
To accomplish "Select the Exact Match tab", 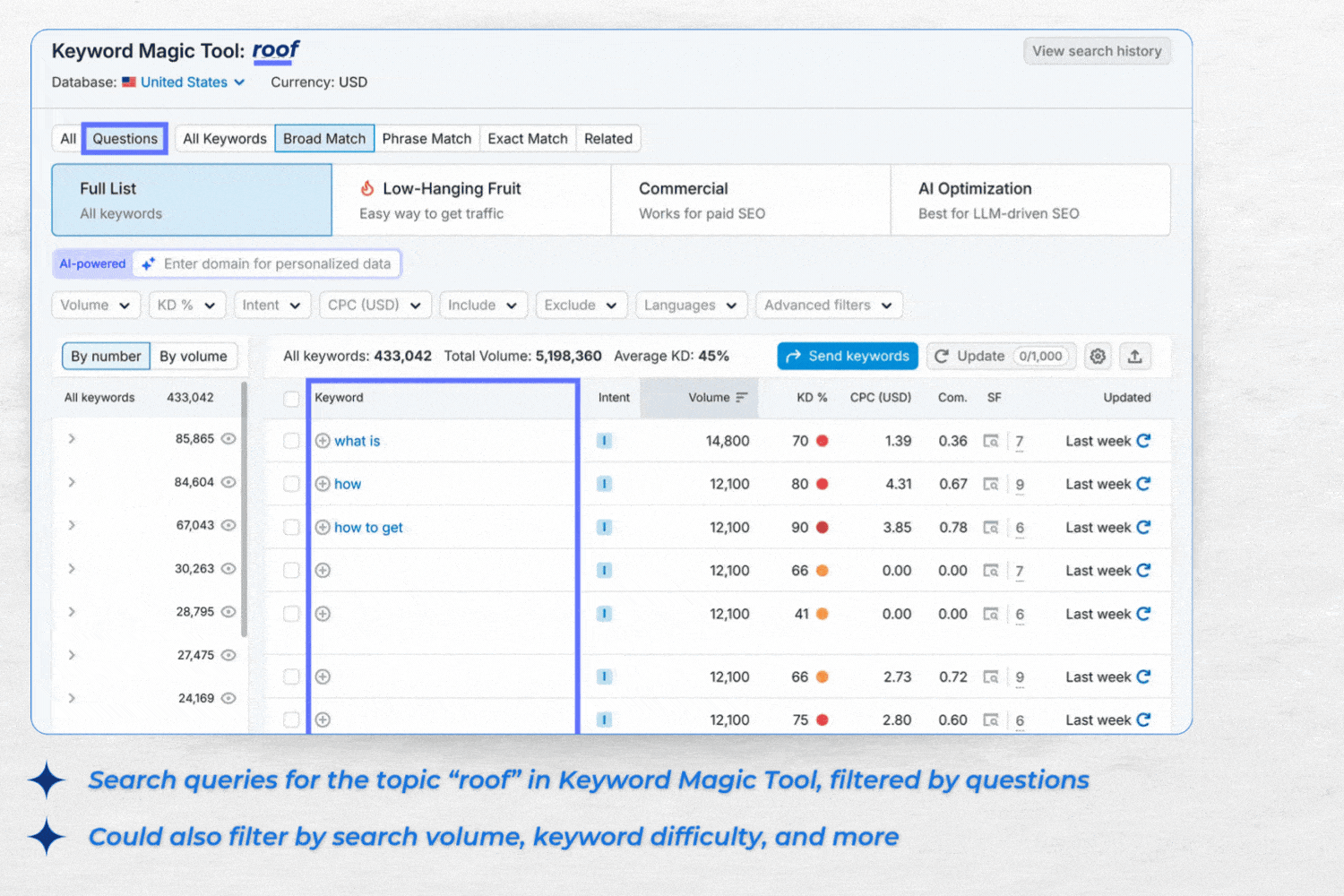I will [528, 139].
